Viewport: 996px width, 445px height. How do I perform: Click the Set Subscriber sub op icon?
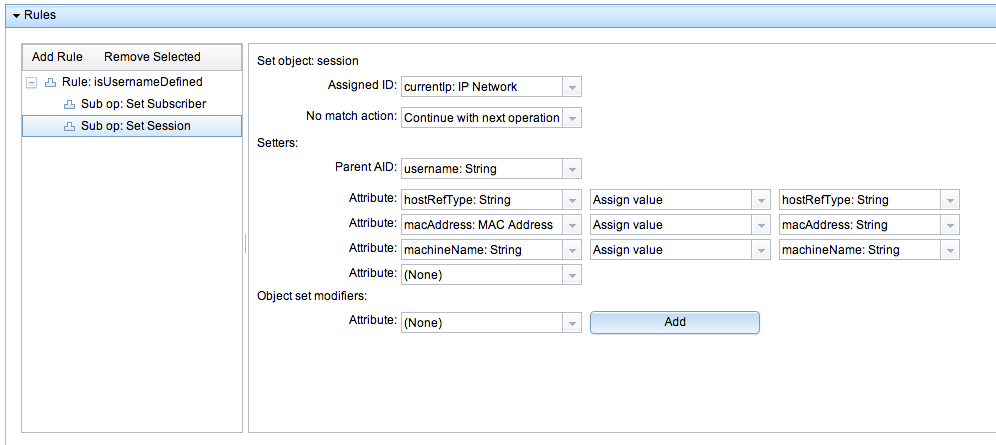pyautogui.click(x=69, y=104)
